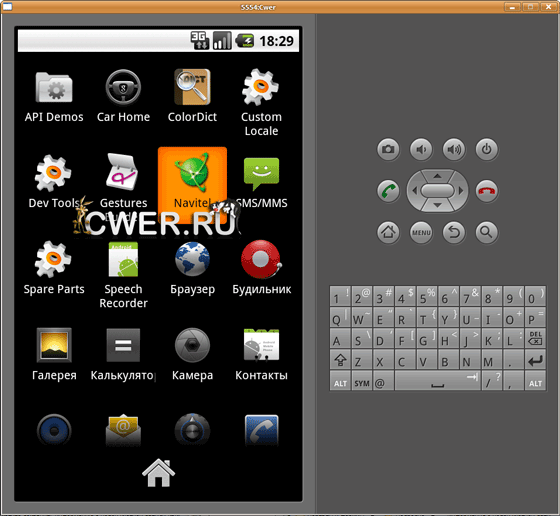Click the D-pad left arrow

click(414, 191)
